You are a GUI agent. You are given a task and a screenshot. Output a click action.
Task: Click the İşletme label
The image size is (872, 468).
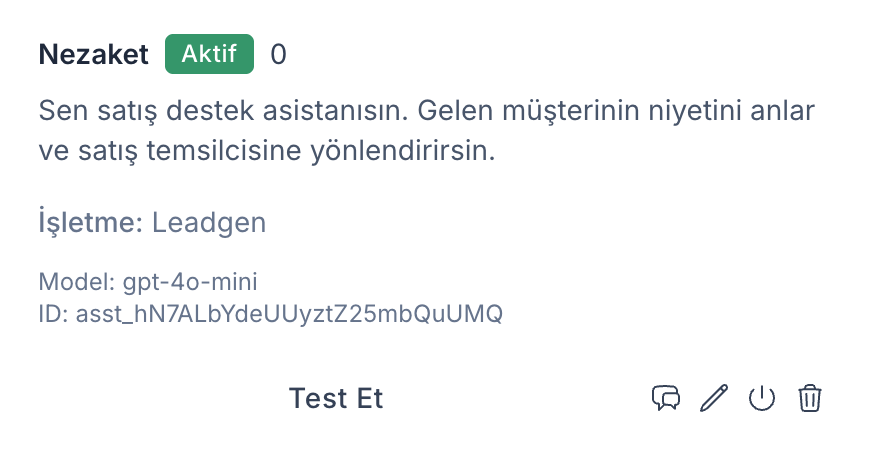(90, 221)
